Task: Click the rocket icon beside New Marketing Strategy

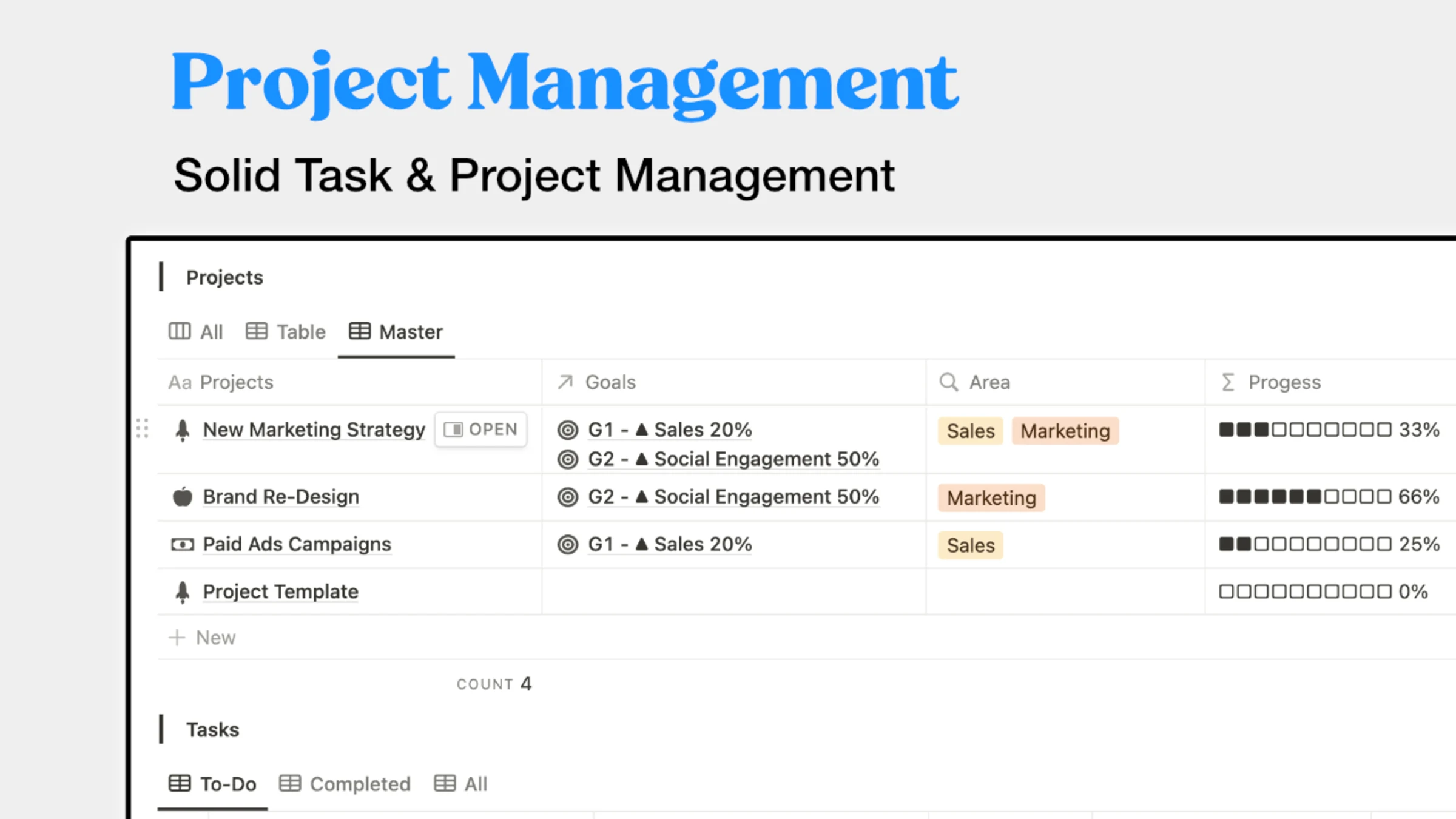Action: (x=182, y=430)
